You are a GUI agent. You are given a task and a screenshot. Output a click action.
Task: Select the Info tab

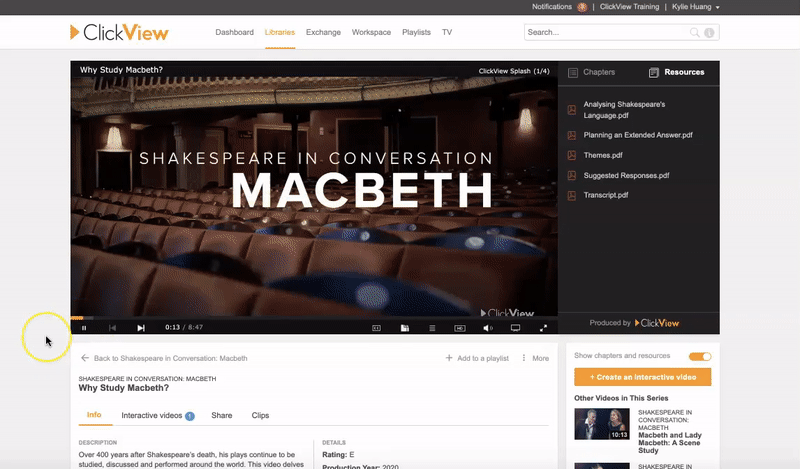coord(94,415)
